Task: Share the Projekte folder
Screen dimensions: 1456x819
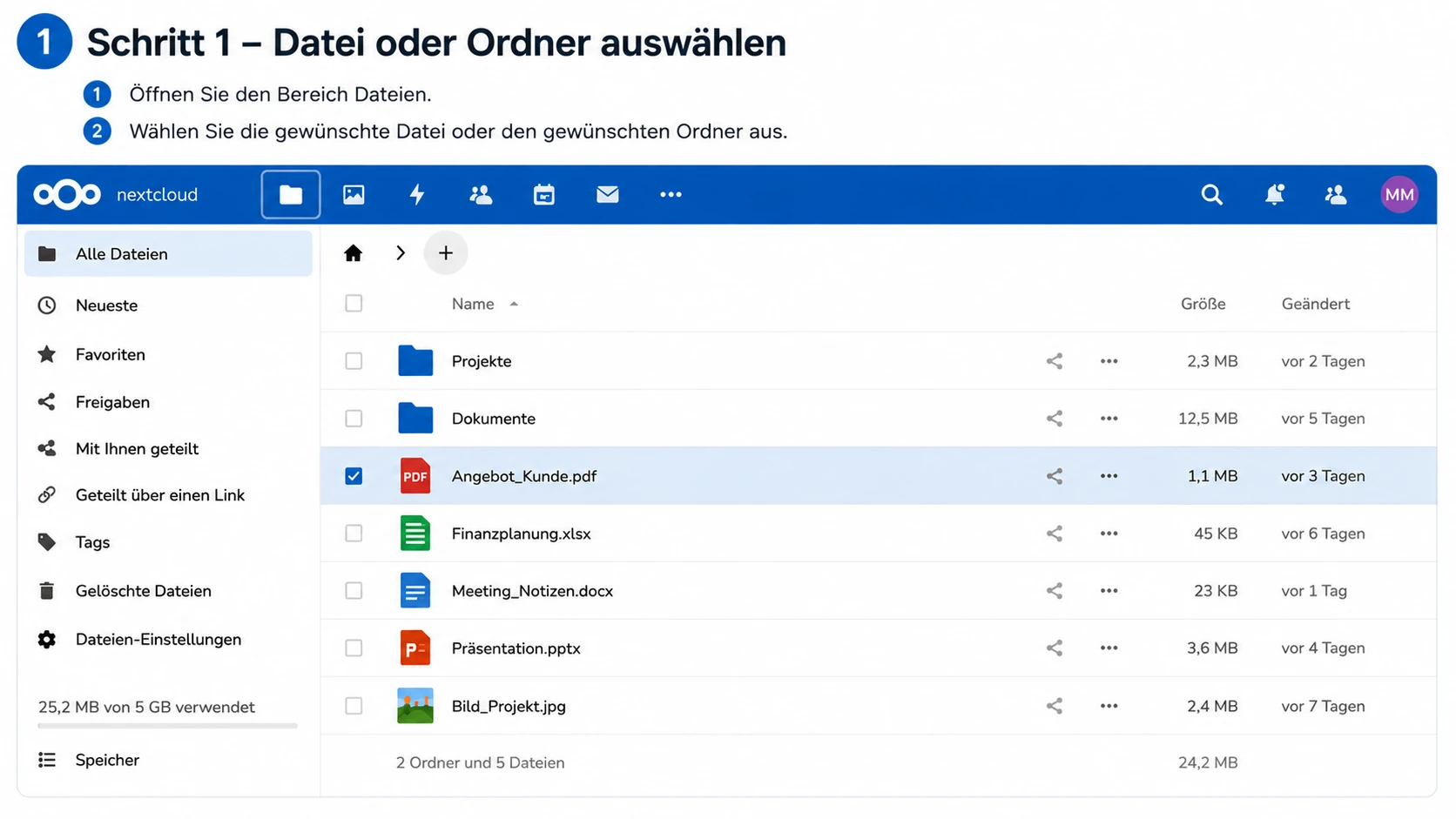Action: 1055,361
